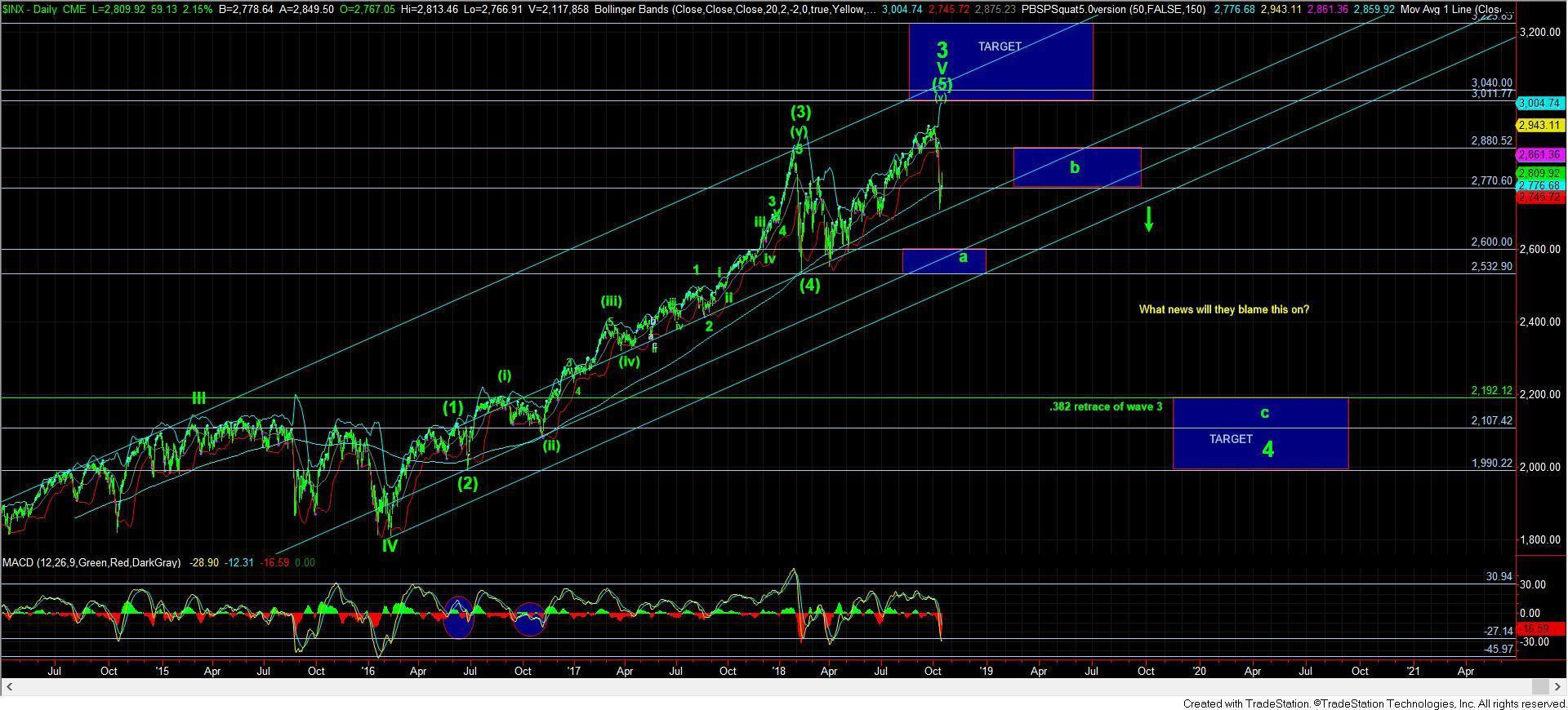Viewport: 1568px width, 710px height.
Task: Click the top wave 3 TARGET rectangle
Action: (1000, 61)
